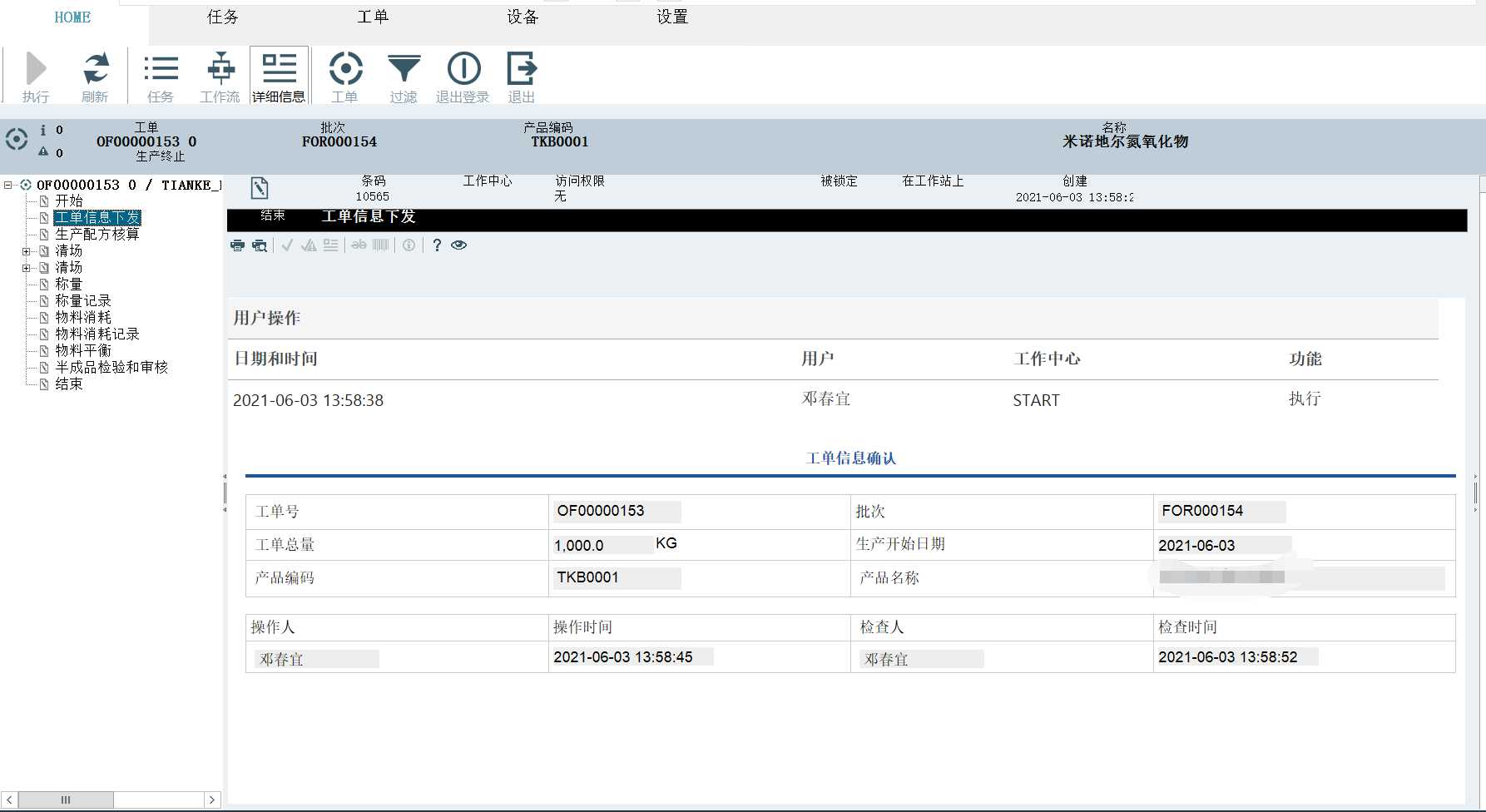Select tree root OF00000153 0 / TIANKE

(129, 185)
